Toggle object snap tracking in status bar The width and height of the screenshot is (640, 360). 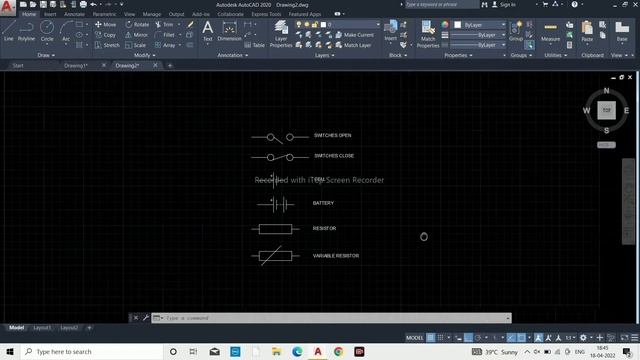point(511,338)
